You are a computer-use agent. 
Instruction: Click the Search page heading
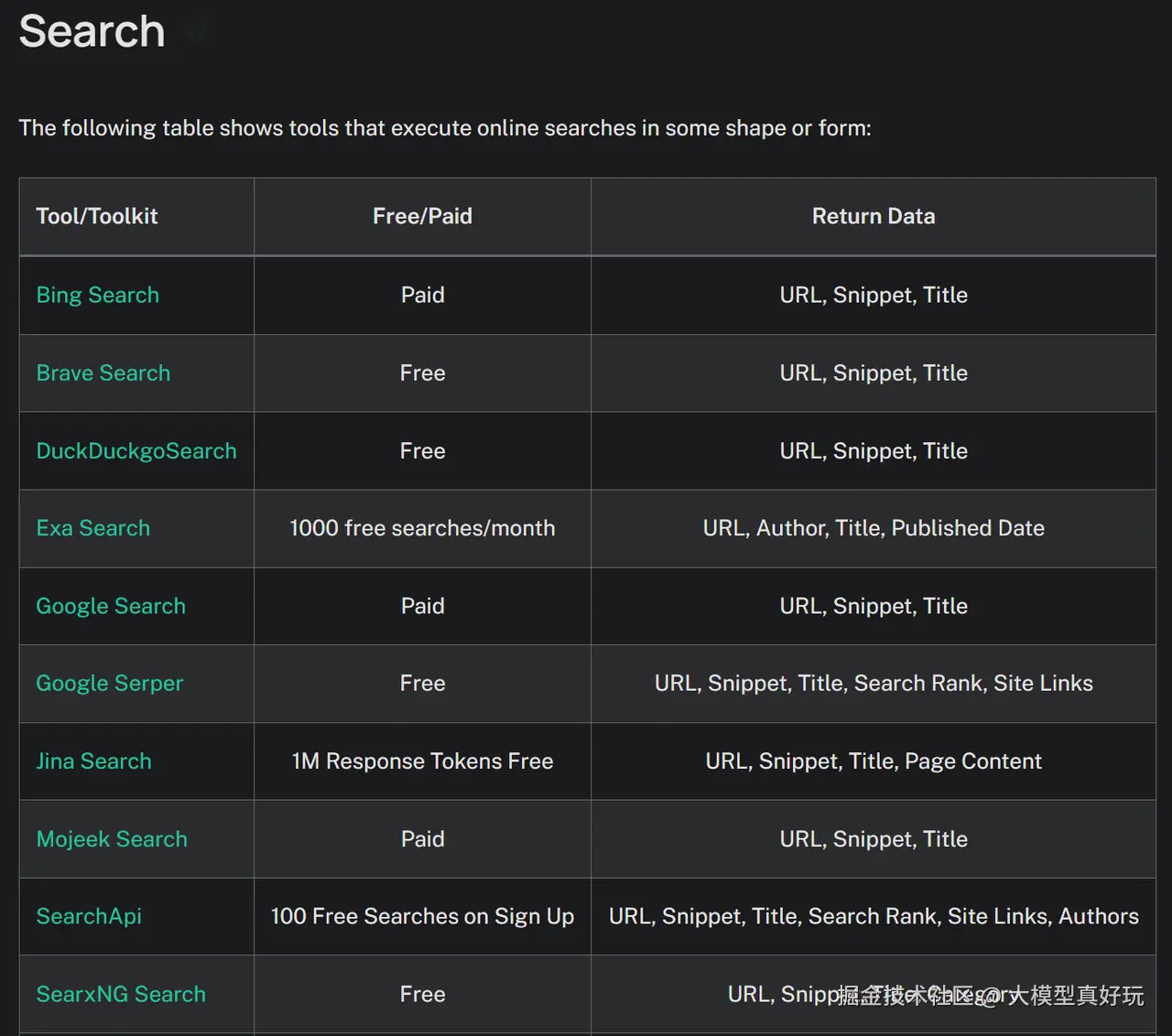pos(92,31)
